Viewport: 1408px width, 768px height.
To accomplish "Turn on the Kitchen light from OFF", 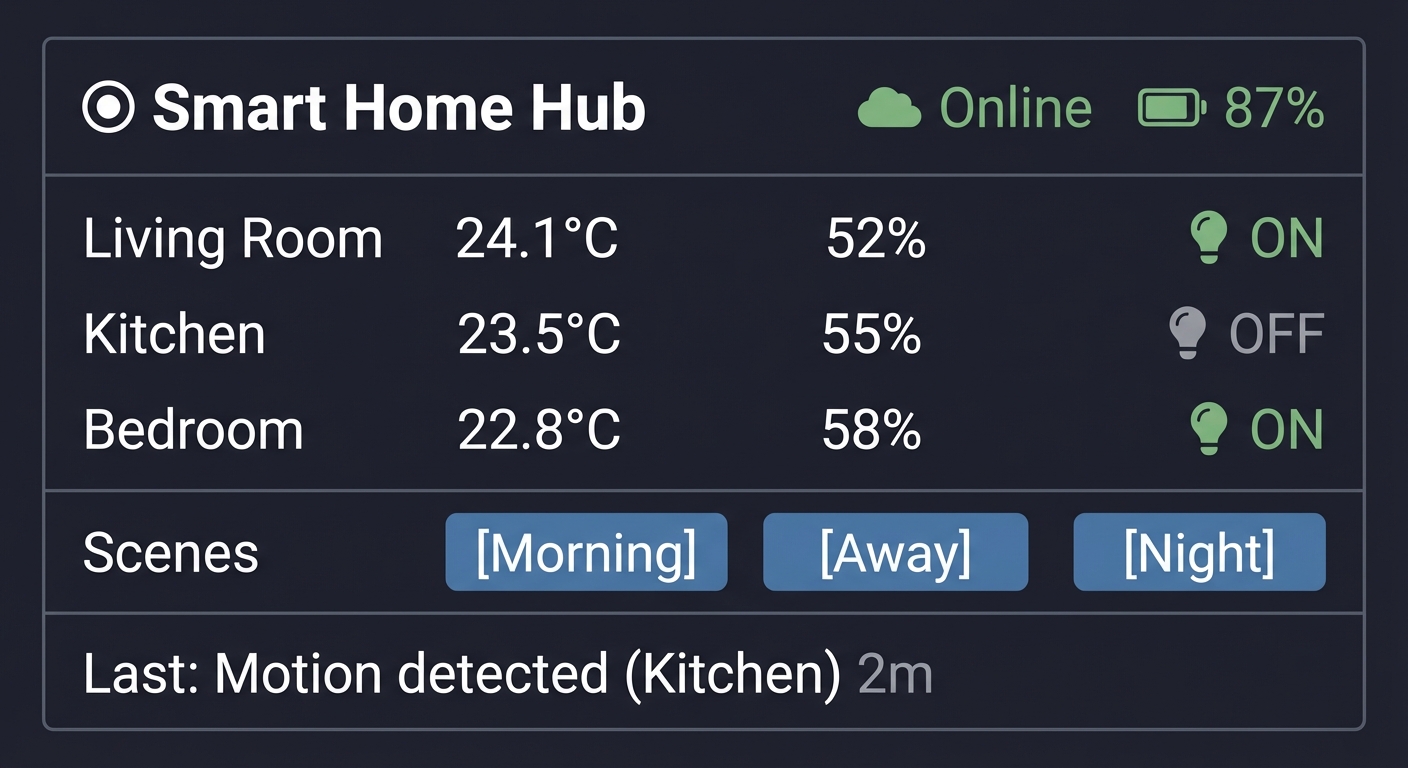I will [x=1278, y=333].
